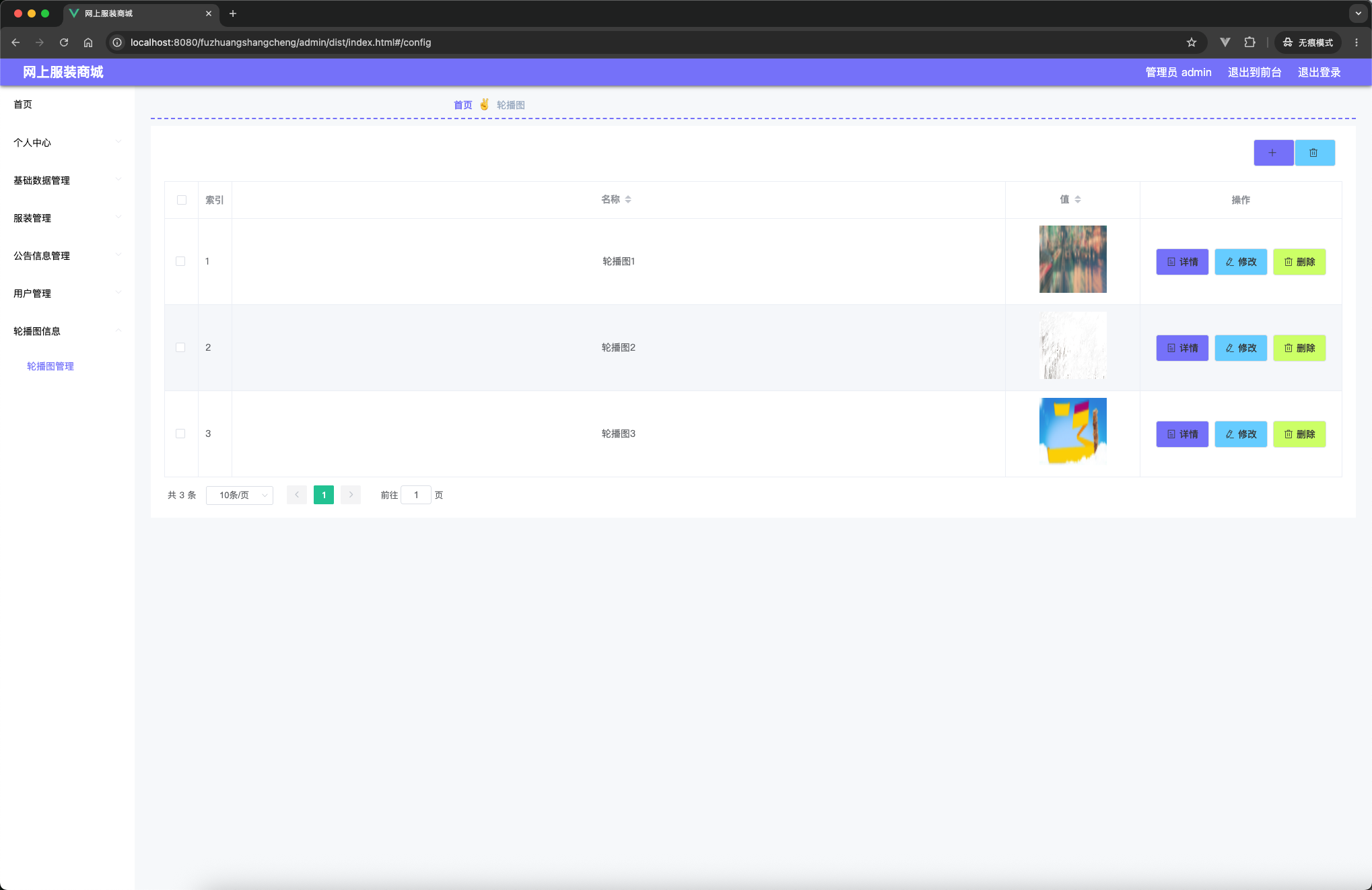Click 退出登录 in the header
Viewport: 1372px width, 890px height.
click(x=1319, y=72)
